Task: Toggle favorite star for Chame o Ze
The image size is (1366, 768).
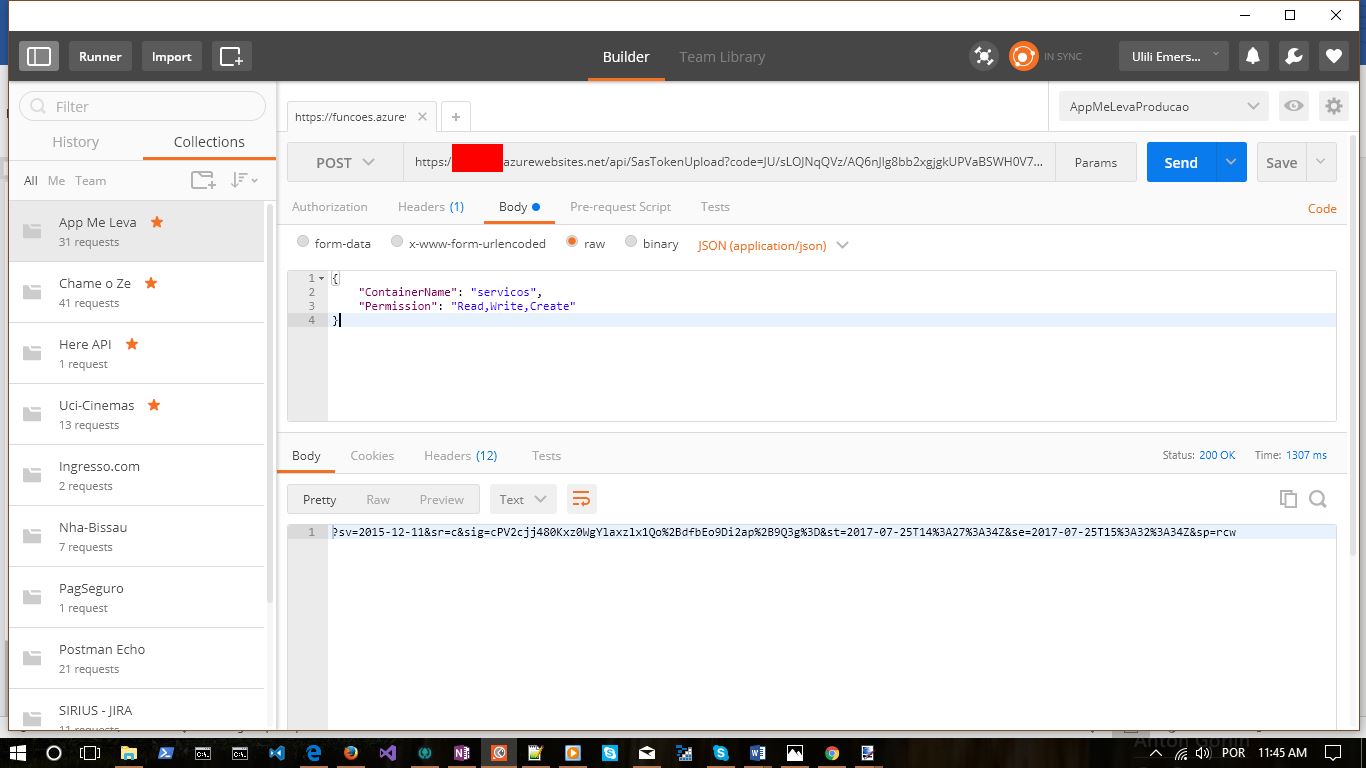Action: tap(151, 283)
